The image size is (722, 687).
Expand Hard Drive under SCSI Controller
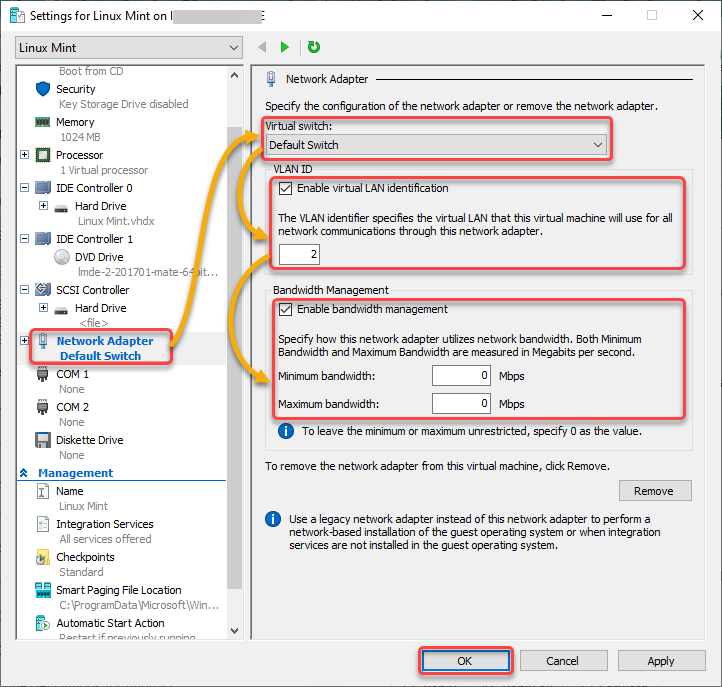(43, 308)
